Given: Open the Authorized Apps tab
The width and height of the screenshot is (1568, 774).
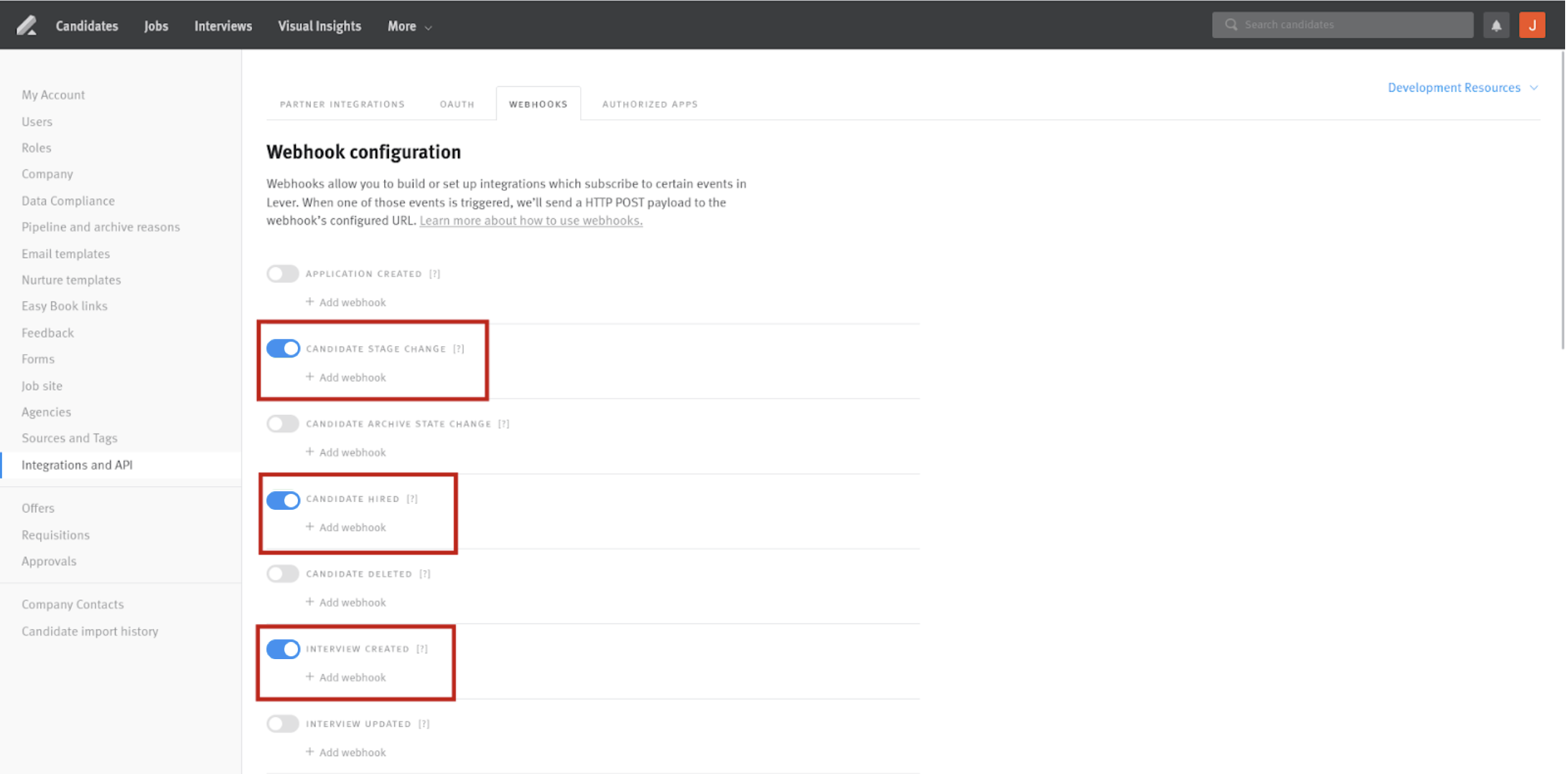Looking at the screenshot, I should click(x=649, y=103).
